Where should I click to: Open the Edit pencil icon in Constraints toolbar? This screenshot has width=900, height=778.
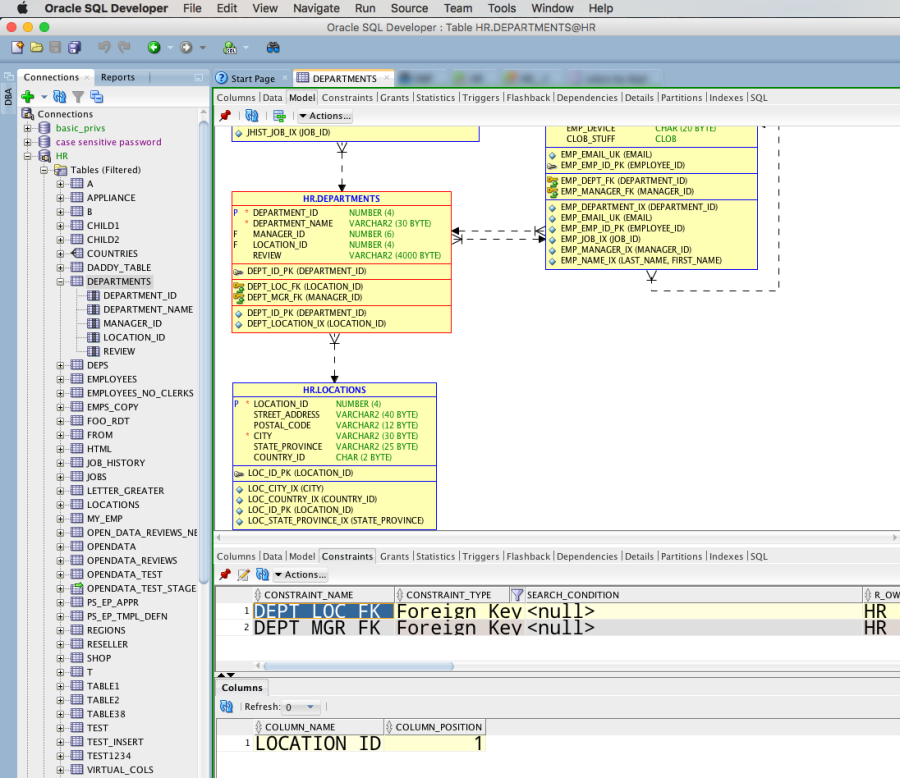[241, 573]
